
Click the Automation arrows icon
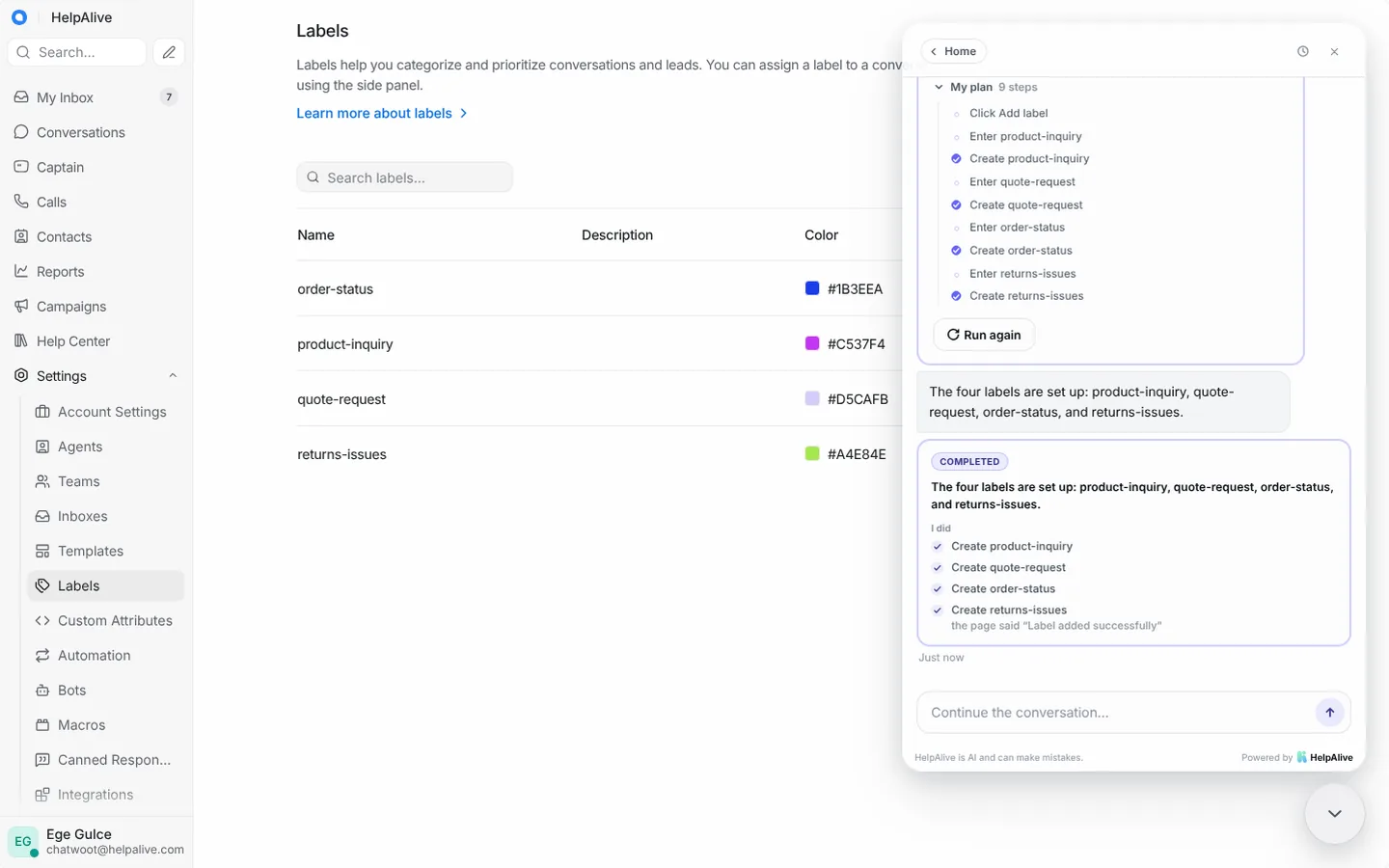(x=42, y=655)
